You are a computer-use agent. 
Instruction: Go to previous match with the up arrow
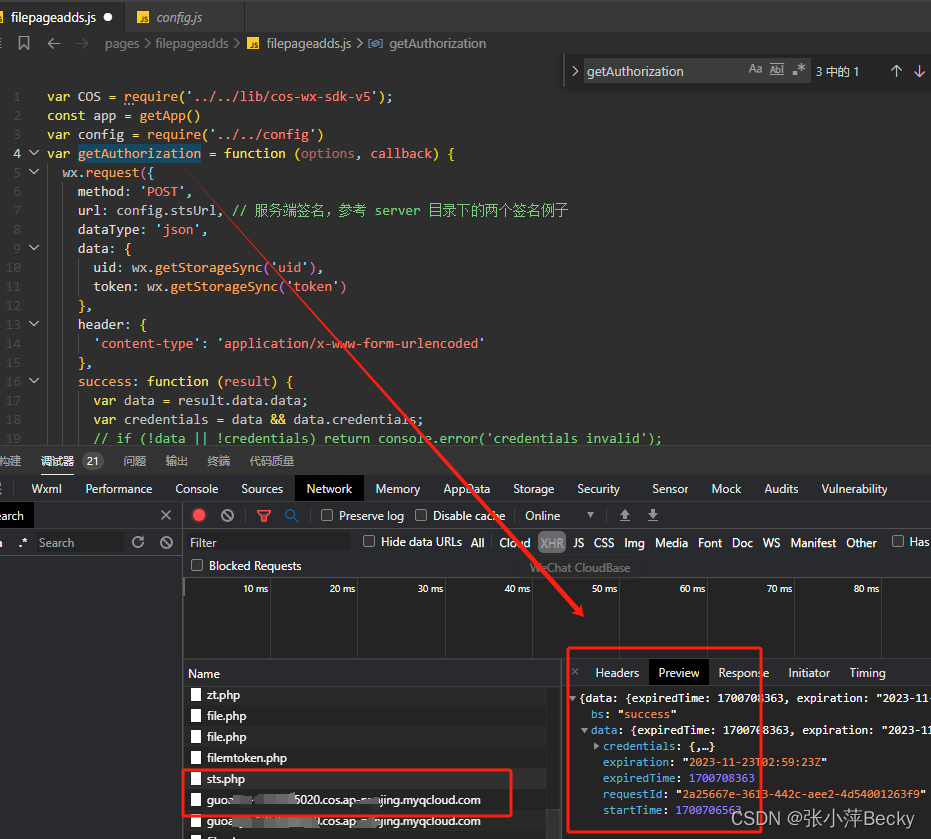pos(896,71)
